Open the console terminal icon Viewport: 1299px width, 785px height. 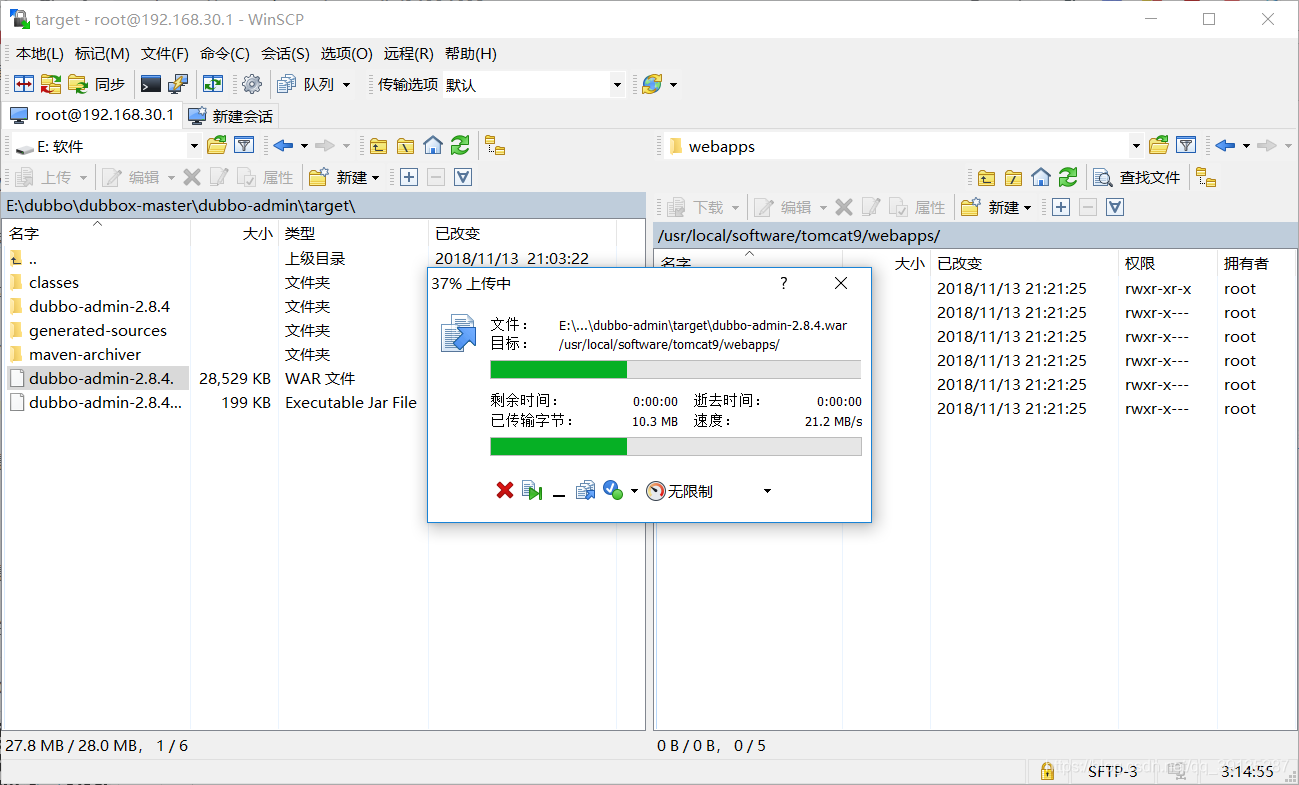[x=151, y=84]
